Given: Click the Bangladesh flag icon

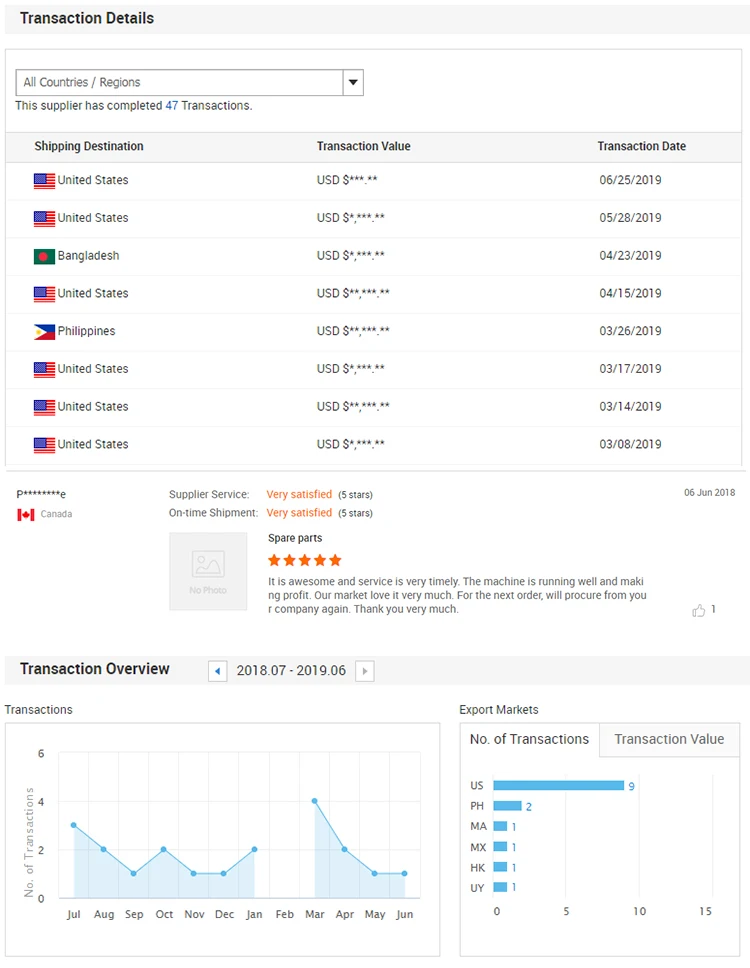Looking at the screenshot, I should click(x=44, y=256).
